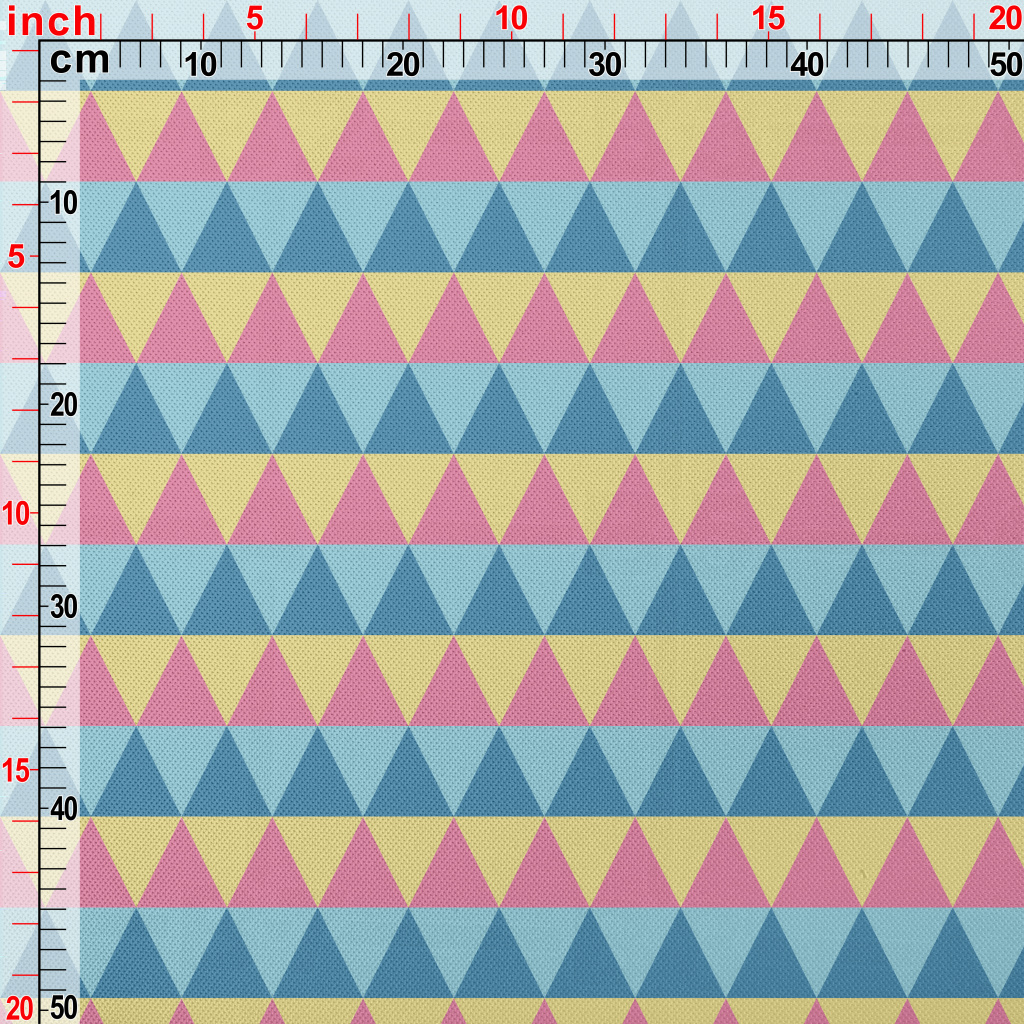Click the 40 cm label on the vertical ruler
Image resolution: width=1024 pixels, height=1024 pixels.
64,809
